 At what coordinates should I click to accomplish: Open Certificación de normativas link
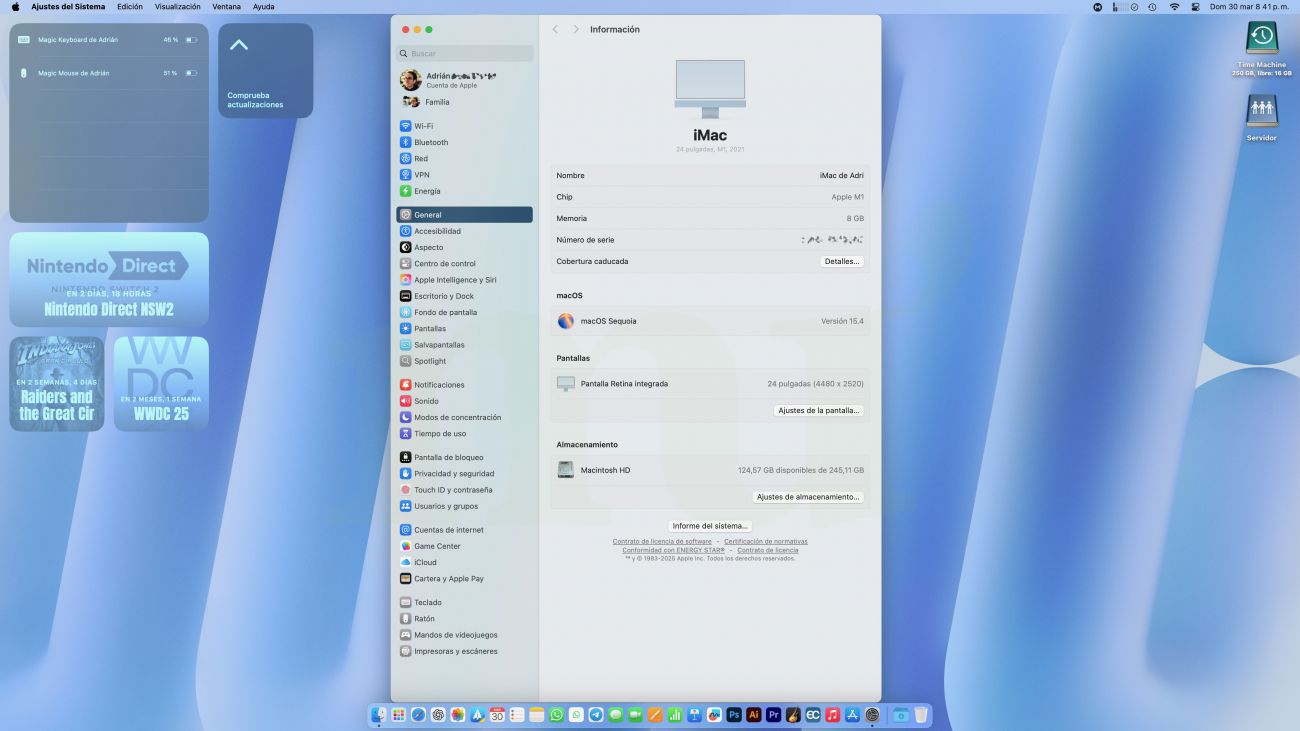766,541
